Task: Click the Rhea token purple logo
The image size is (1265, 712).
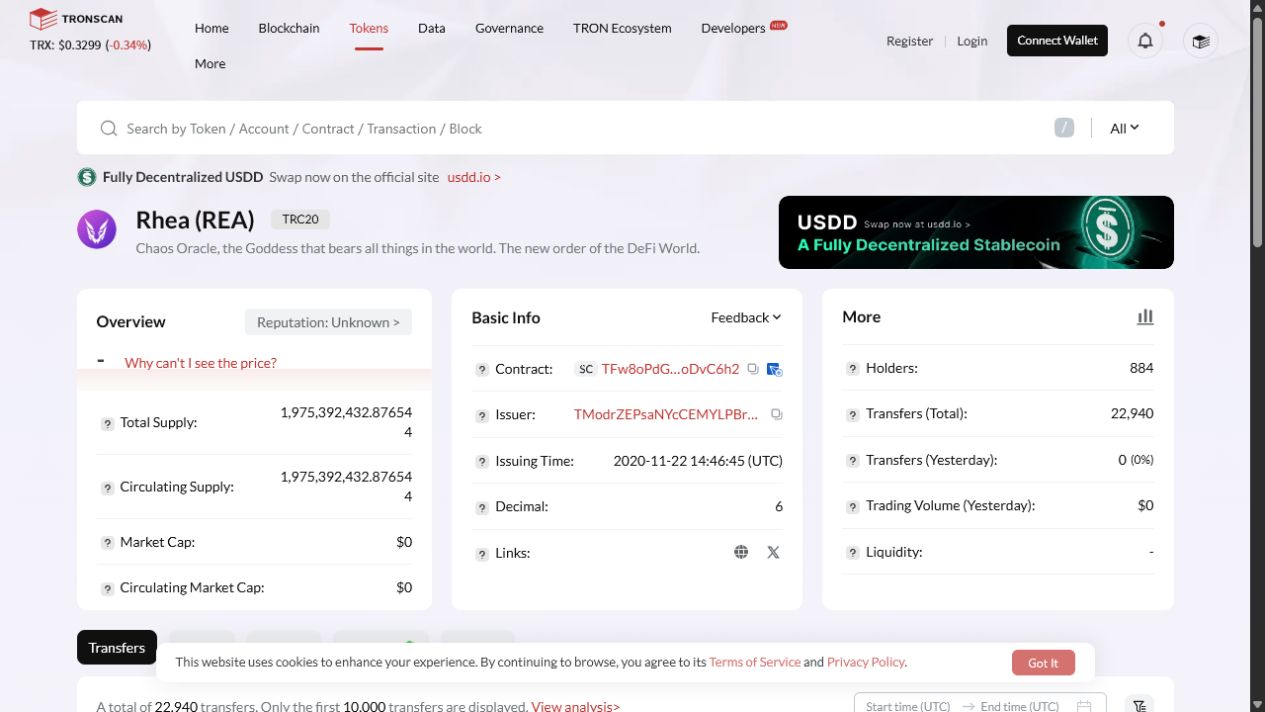Action: click(97, 229)
